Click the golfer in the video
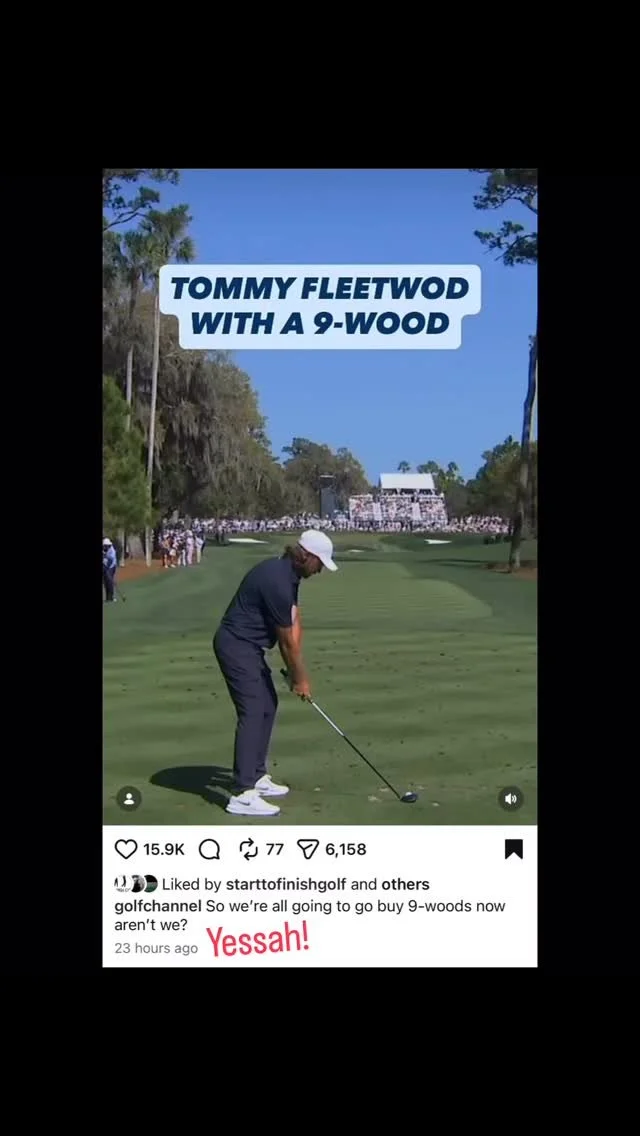 pos(272,672)
